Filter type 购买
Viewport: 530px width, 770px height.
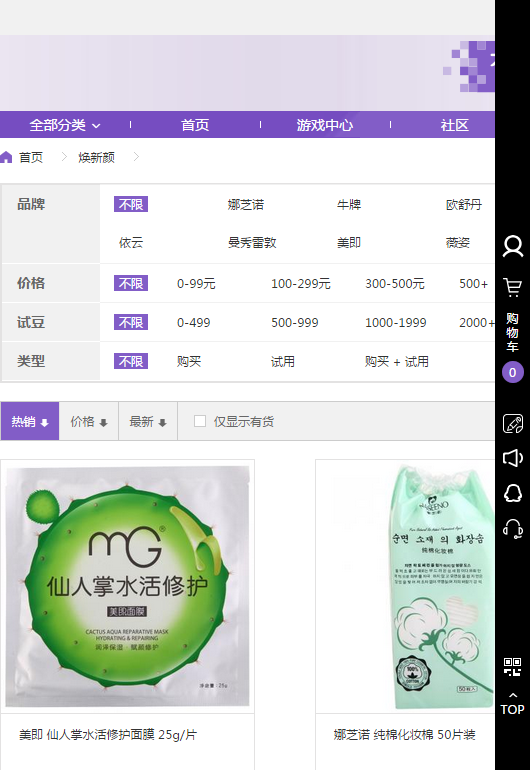189,361
